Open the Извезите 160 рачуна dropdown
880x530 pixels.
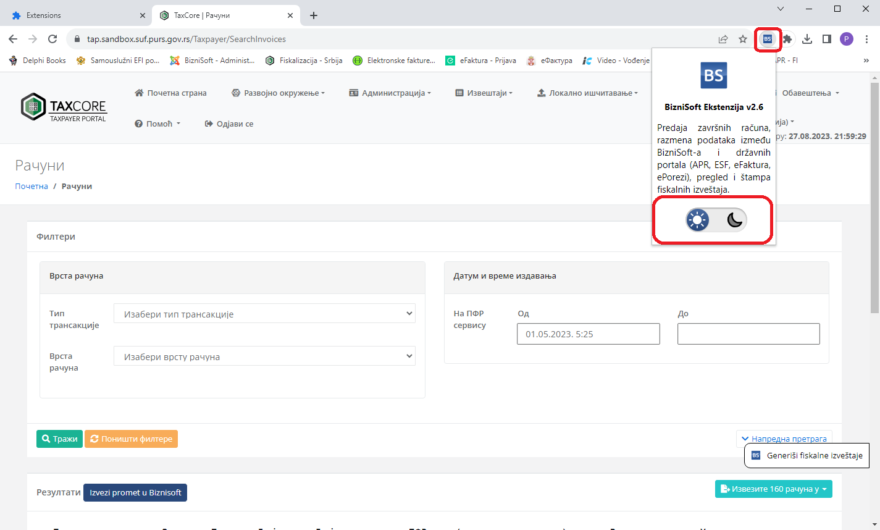[773, 489]
